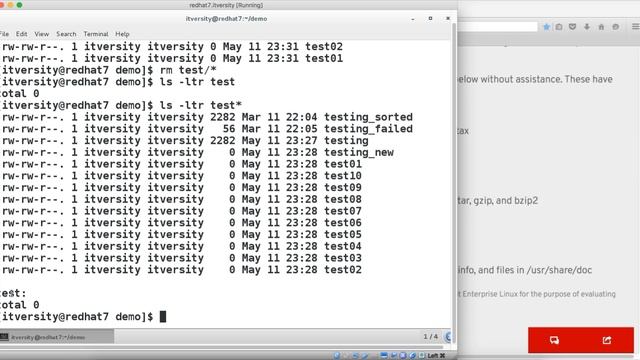Click 'May 11 23:27' timestamp

tap(280, 141)
